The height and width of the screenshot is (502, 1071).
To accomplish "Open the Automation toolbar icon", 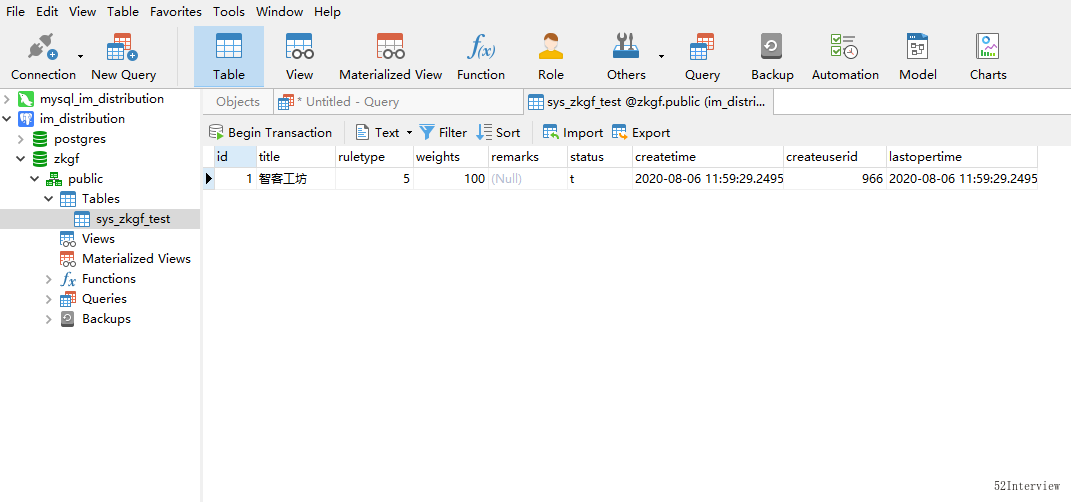I will point(845,57).
